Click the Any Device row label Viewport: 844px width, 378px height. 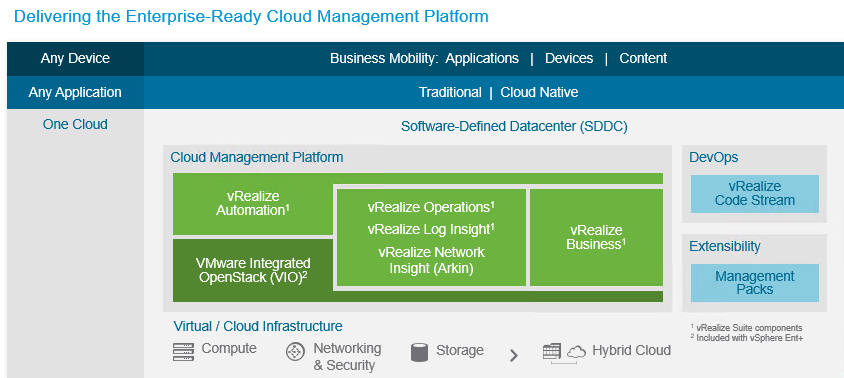75,58
